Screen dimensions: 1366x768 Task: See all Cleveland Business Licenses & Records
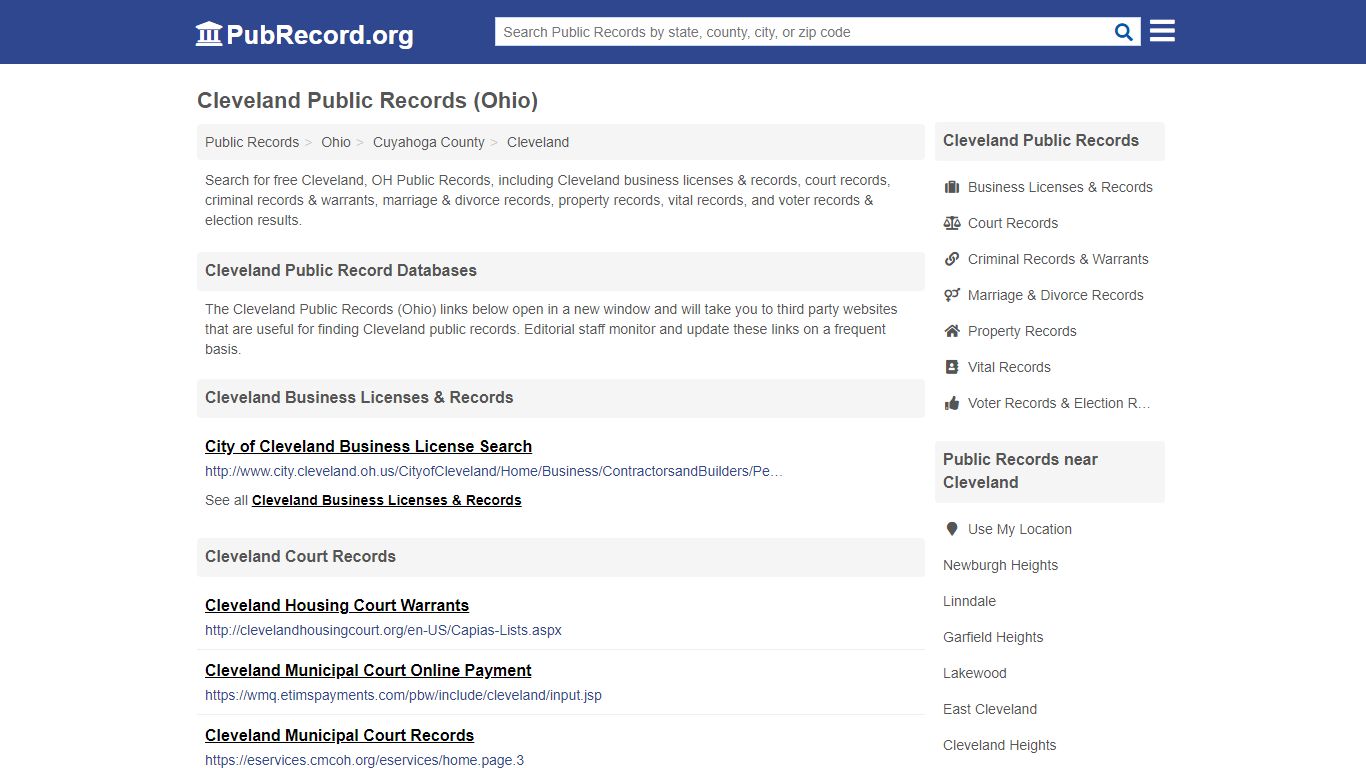tap(387, 500)
